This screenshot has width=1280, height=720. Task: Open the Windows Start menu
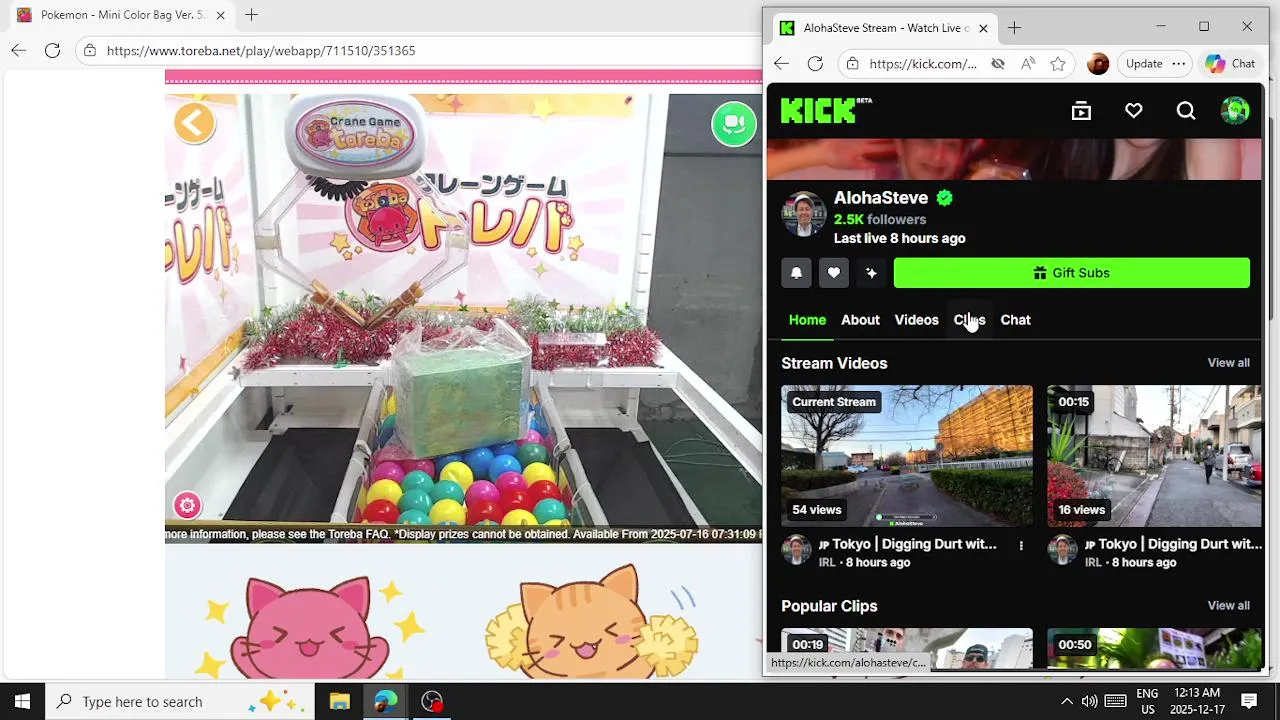click(22, 701)
